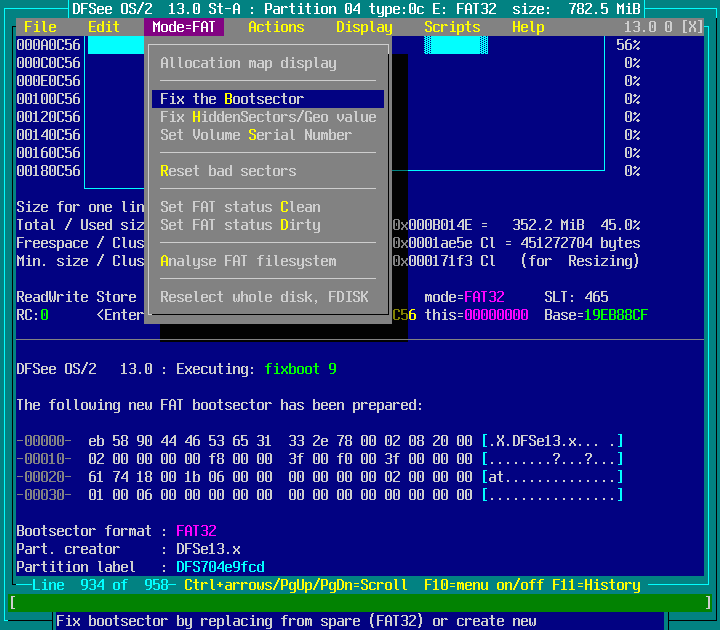The height and width of the screenshot is (630, 720).
Task: Click the -00000- hex dump row
Action: (320, 441)
